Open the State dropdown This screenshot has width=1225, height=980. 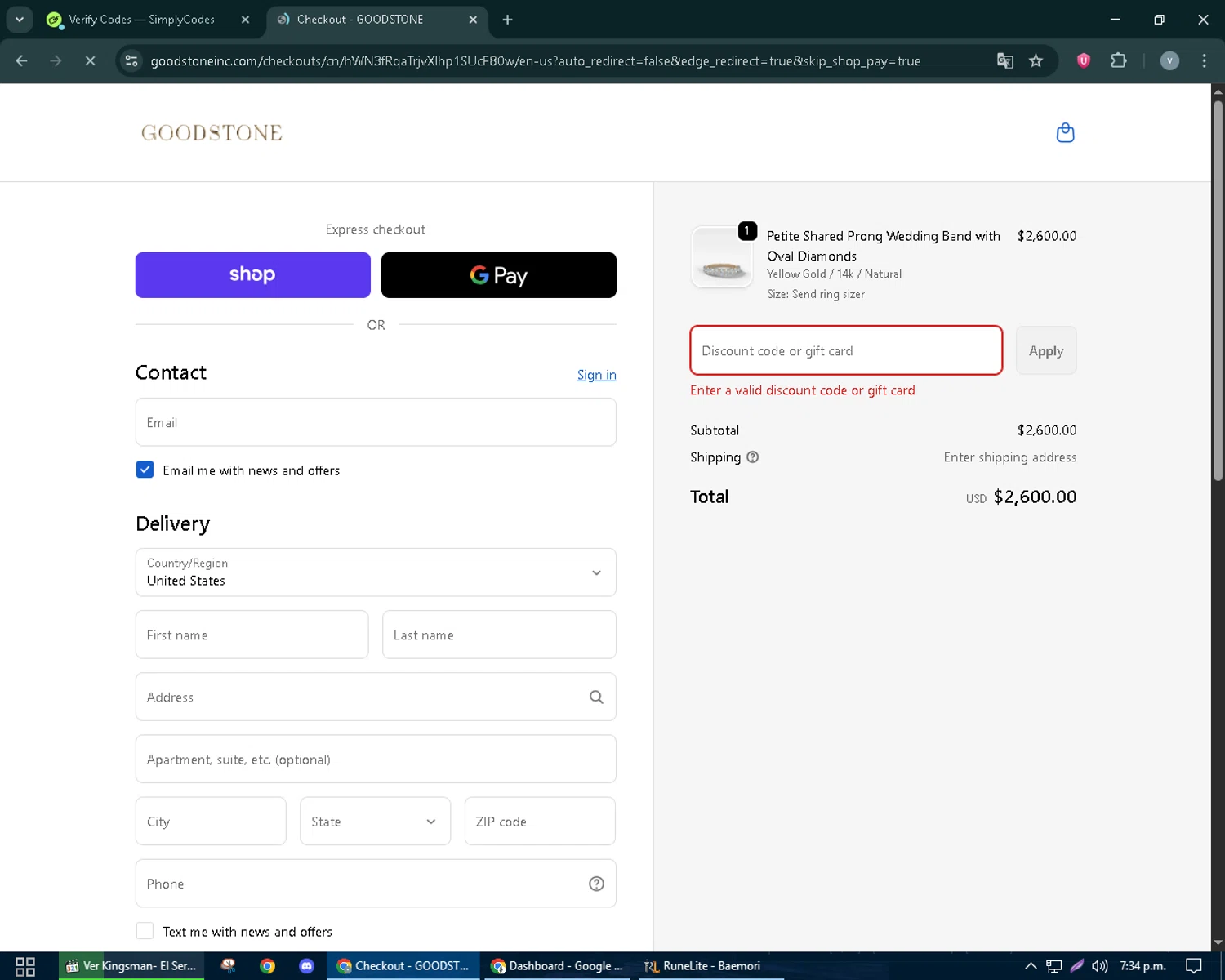click(x=375, y=822)
